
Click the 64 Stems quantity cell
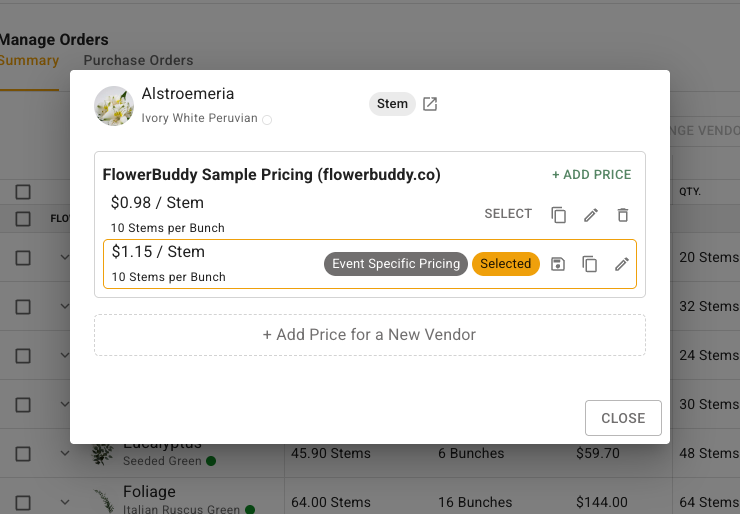pos(709,502)
